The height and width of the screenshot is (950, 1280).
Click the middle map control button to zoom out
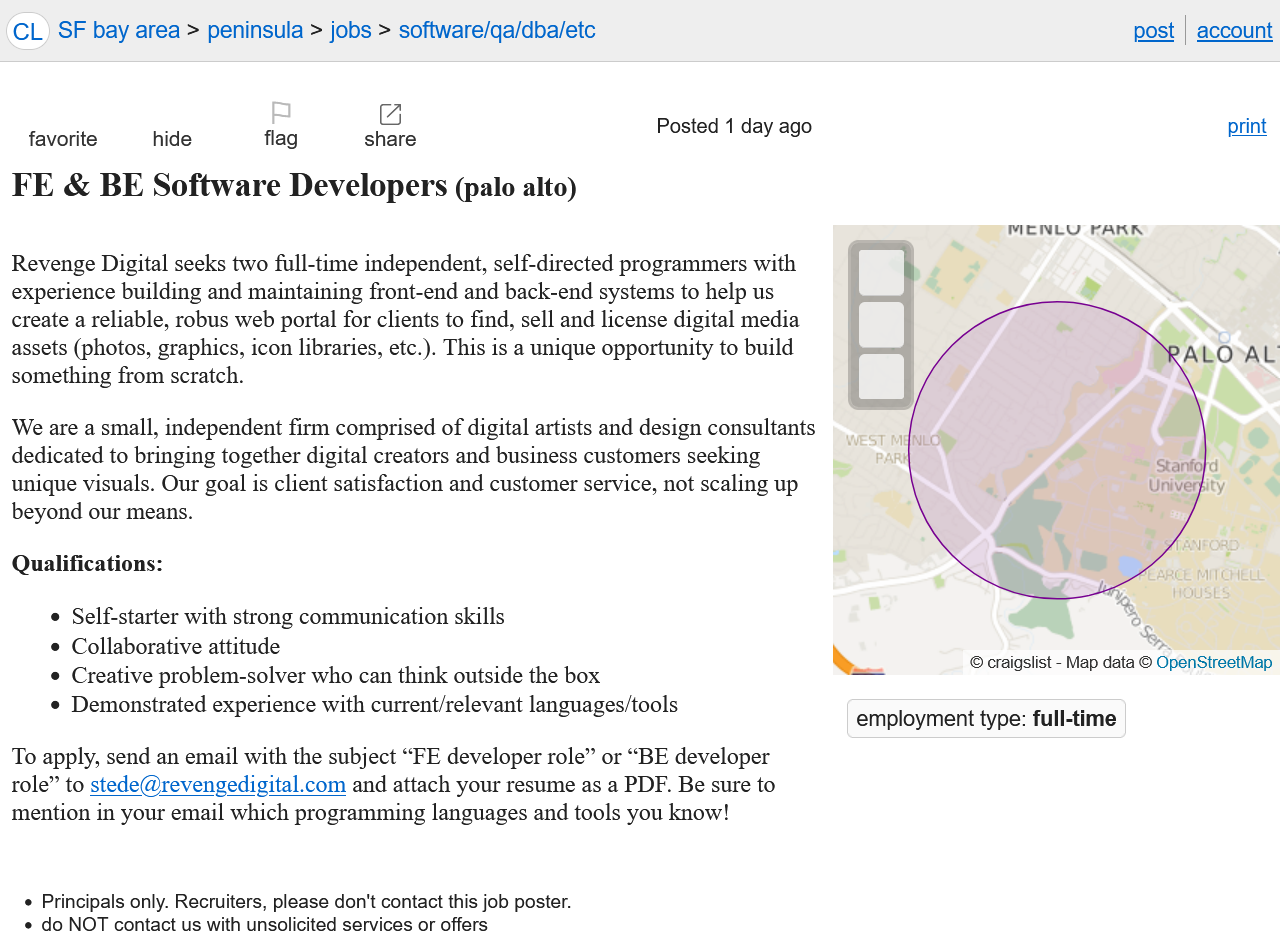(x=881, y=325)
